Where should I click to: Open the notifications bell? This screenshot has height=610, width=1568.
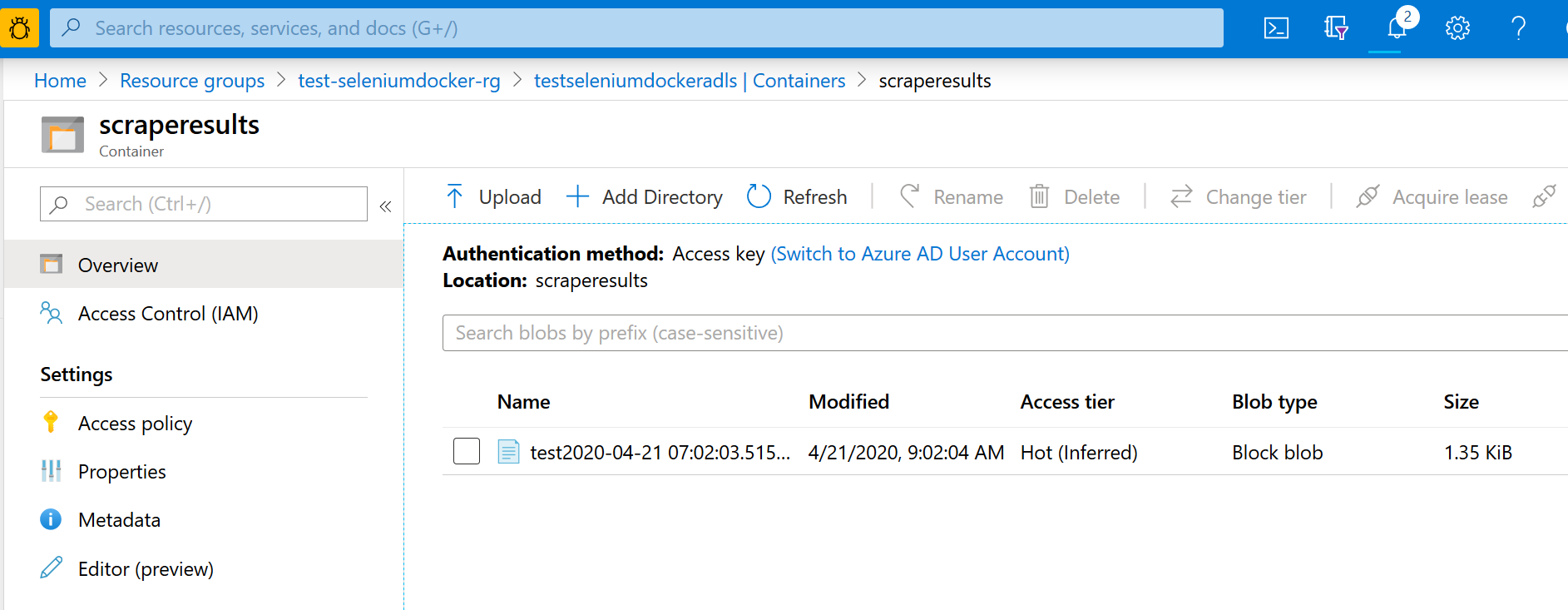(1397, 28)
